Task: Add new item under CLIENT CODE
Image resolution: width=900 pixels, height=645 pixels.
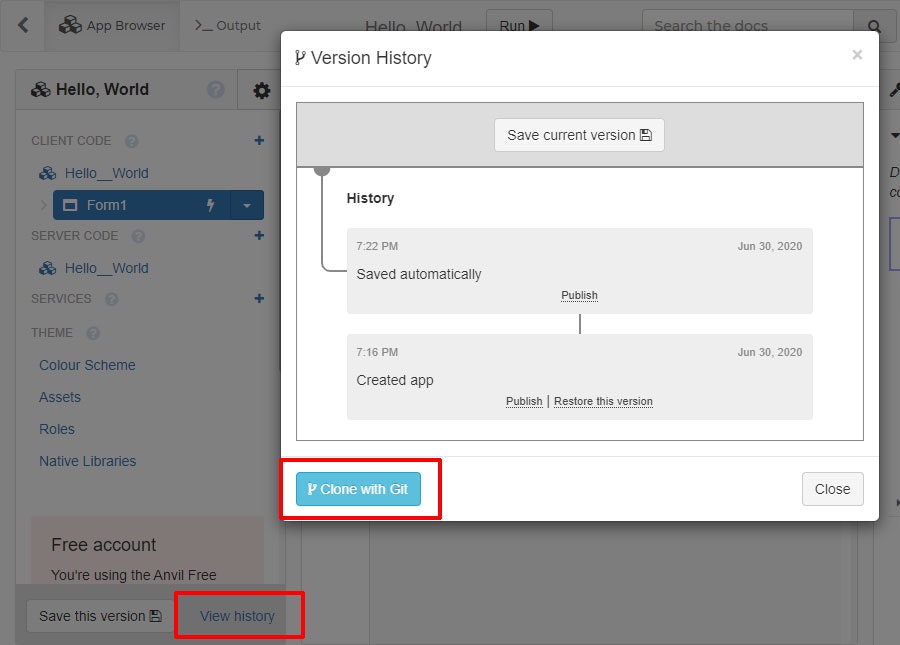Action: click(259, 141)
